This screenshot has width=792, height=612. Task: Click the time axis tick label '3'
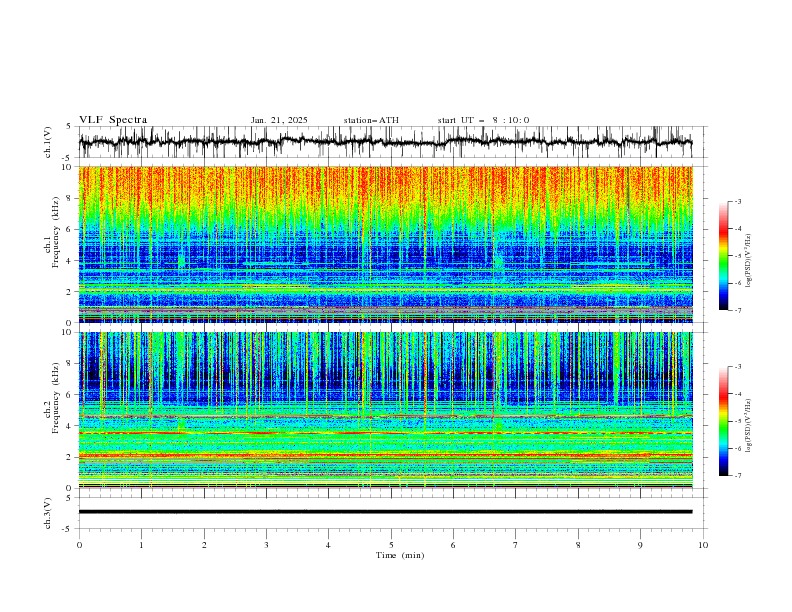click(x=266, y=545)
